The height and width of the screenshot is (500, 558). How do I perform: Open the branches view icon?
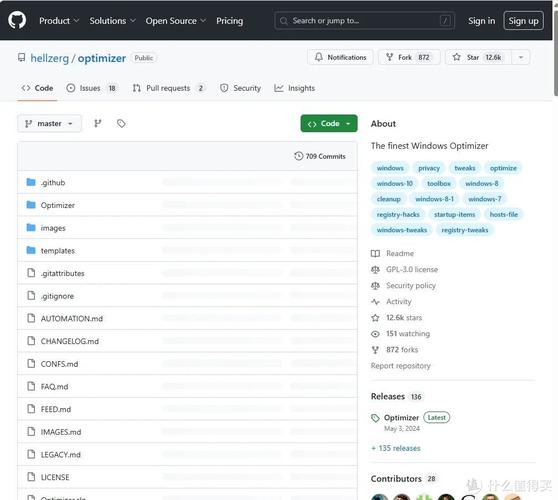tap(98, 123)
